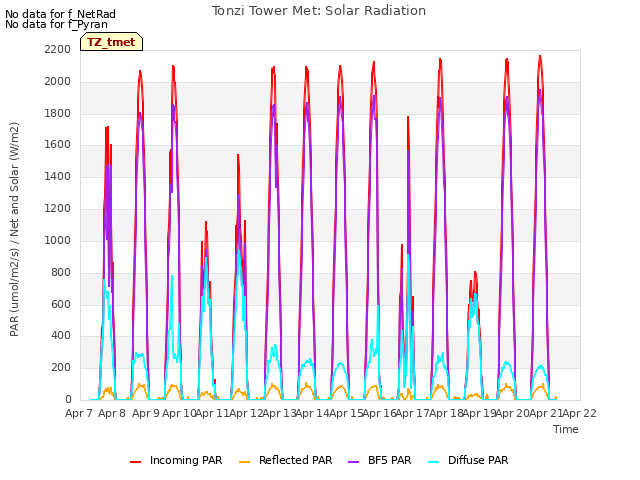Viewport: 640px width, 480px height.
Task: Click the BF5 PAR legend entry
Action: [x=380, y=460]
